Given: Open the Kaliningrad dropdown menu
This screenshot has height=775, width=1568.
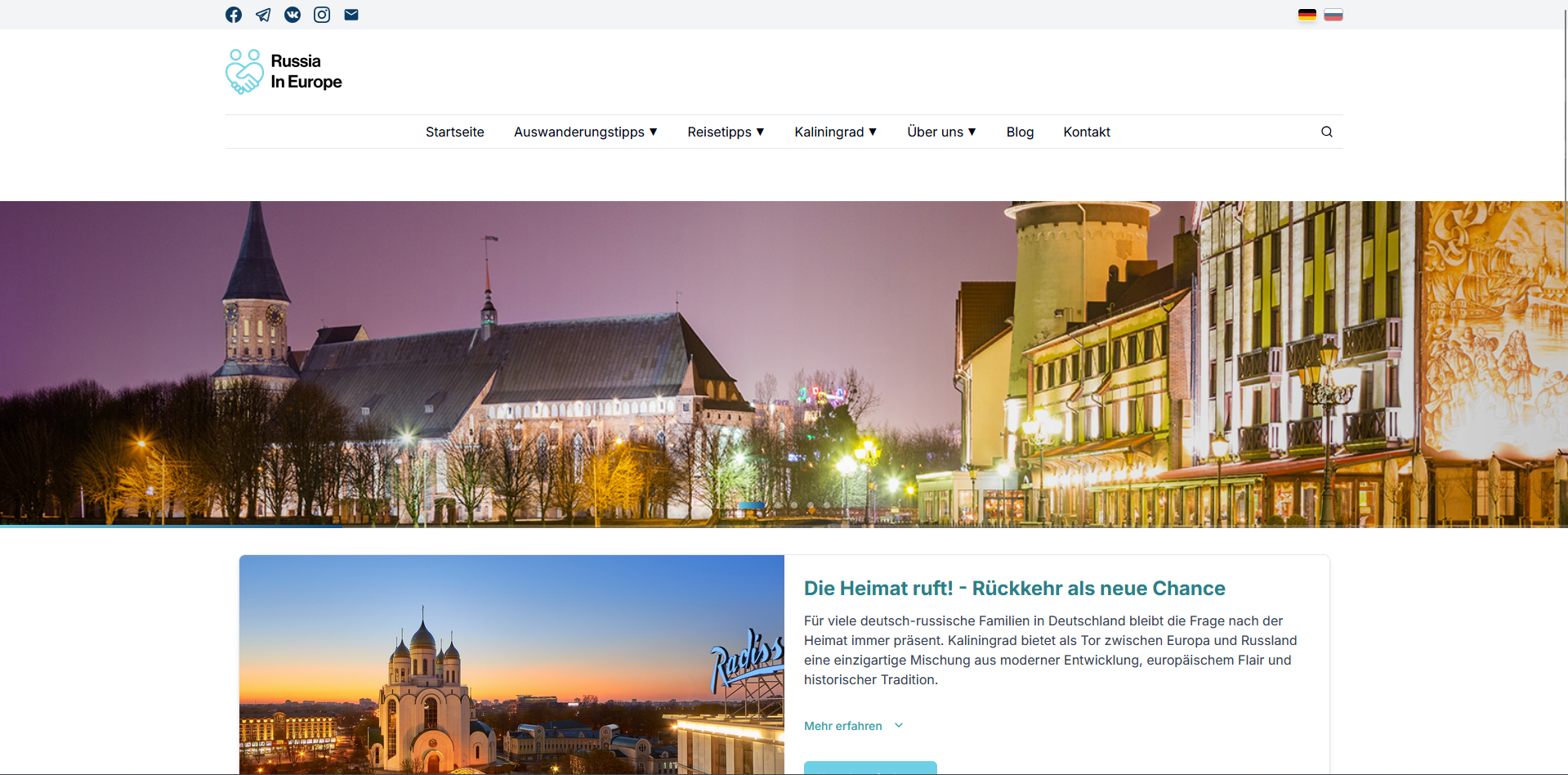Looking at the screenshot, I should (835, 132).
